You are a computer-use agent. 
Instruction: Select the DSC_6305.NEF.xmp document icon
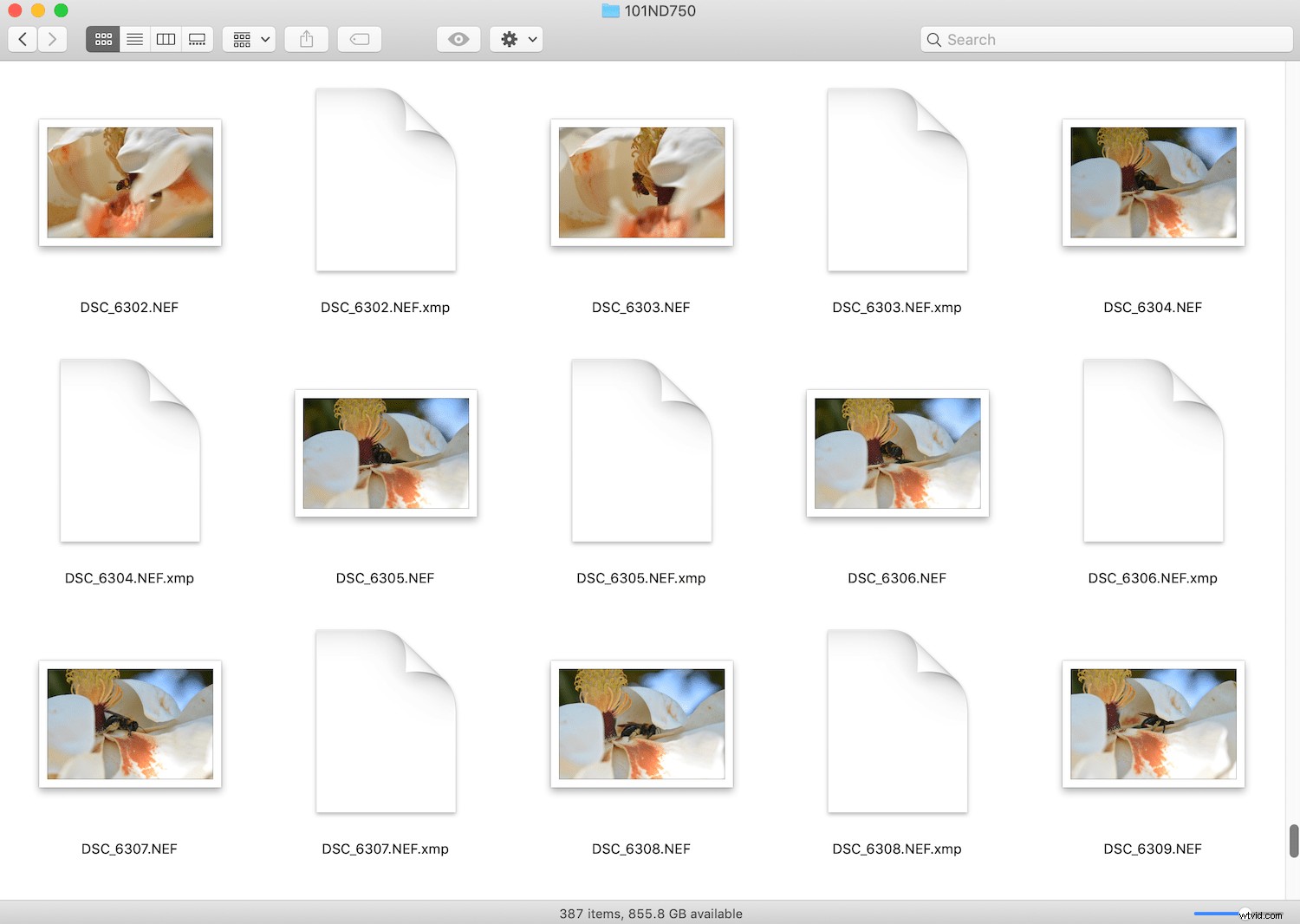tap(641, 451)
